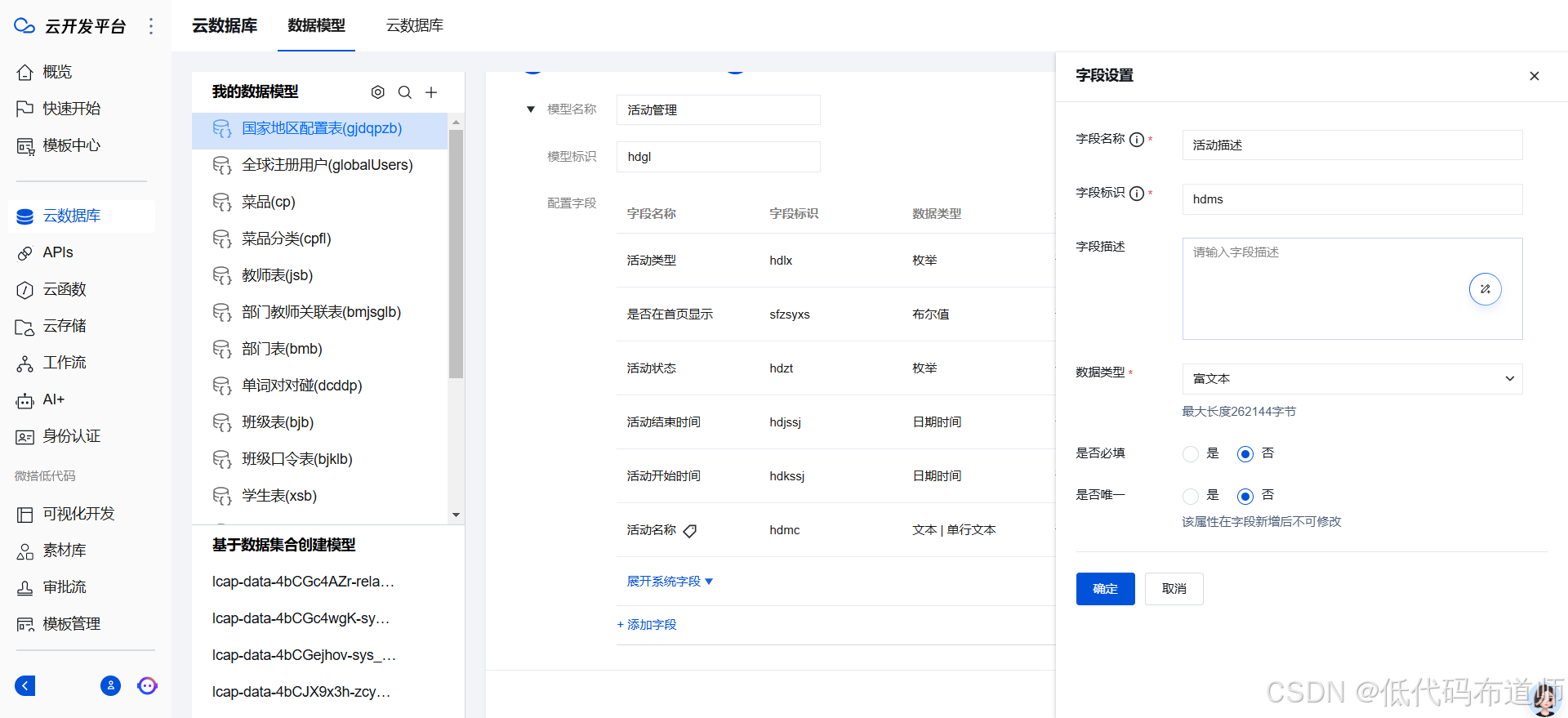Click the settings hexagon icon above model list

point(377,92)
